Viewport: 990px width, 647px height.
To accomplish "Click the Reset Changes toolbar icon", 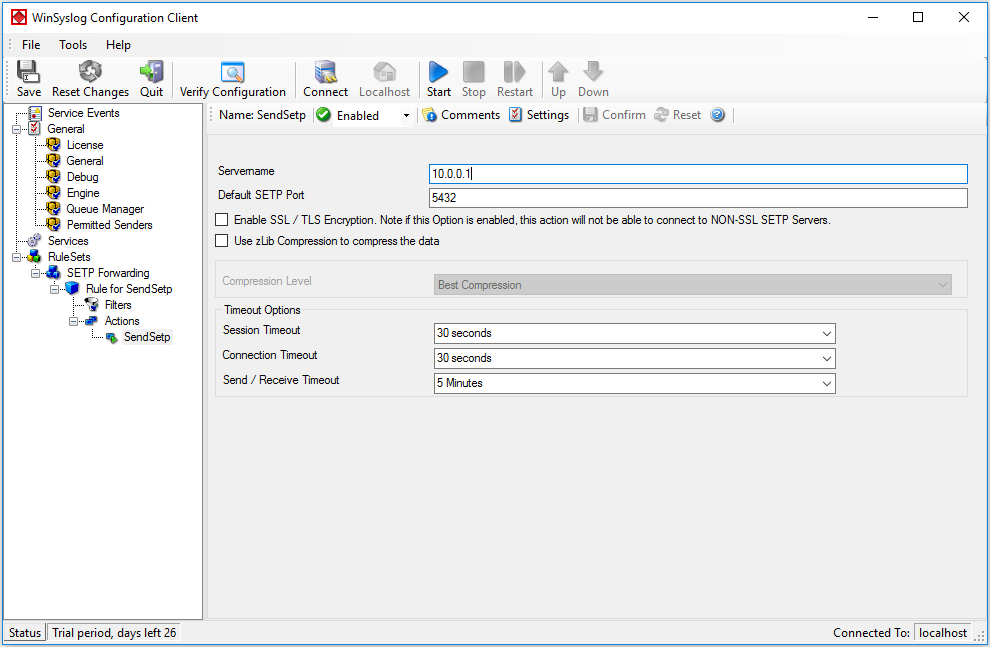I will click(90, 80).
